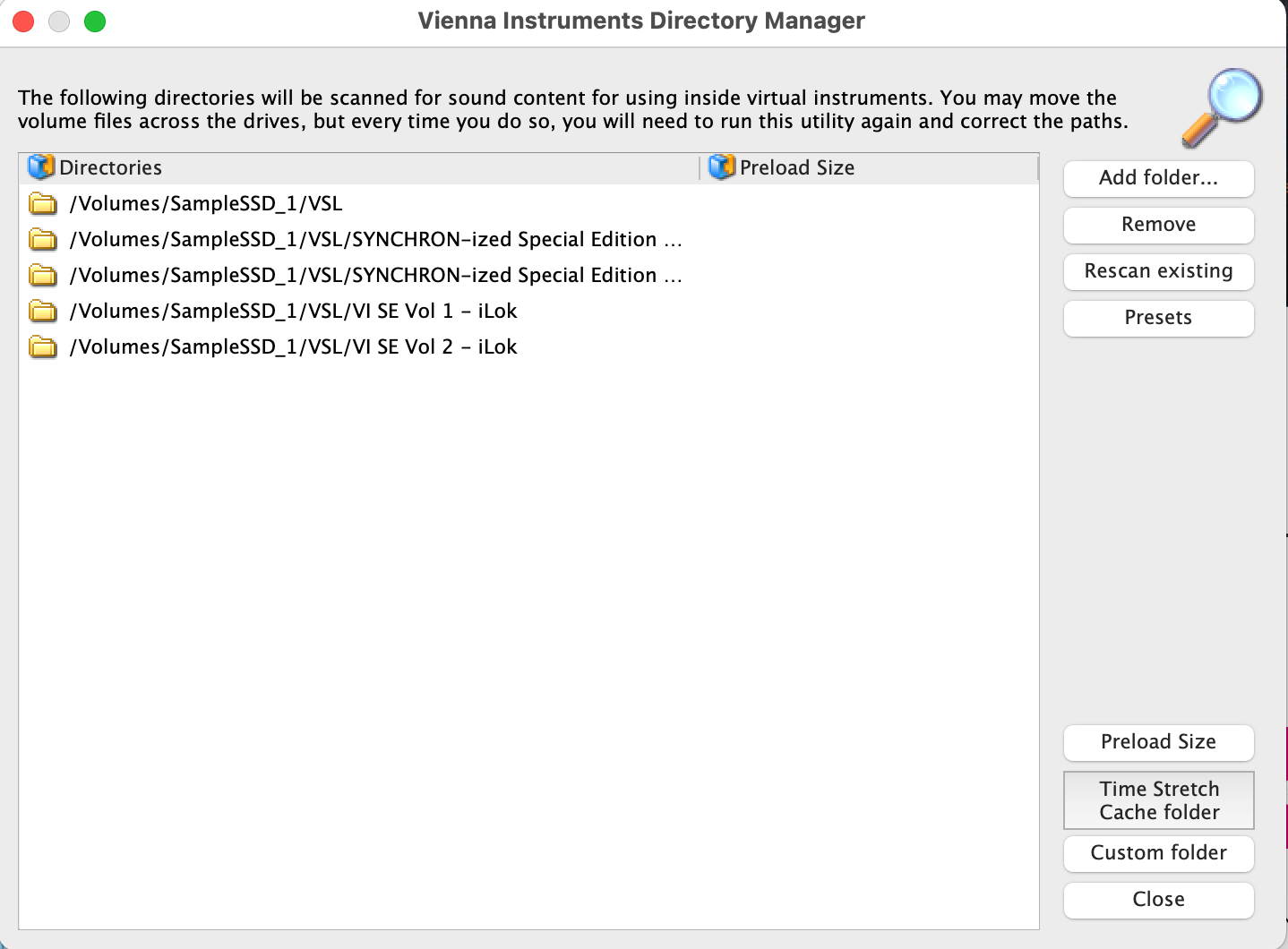Click the Directories column header
This screenshot has height=949, width=1288.
(109, 167)
